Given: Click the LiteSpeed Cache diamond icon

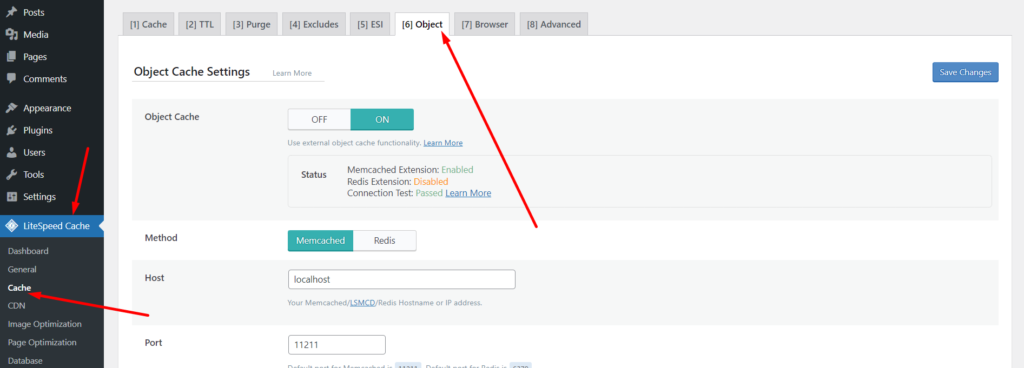Looking at the screenshot, I should 11,226.
